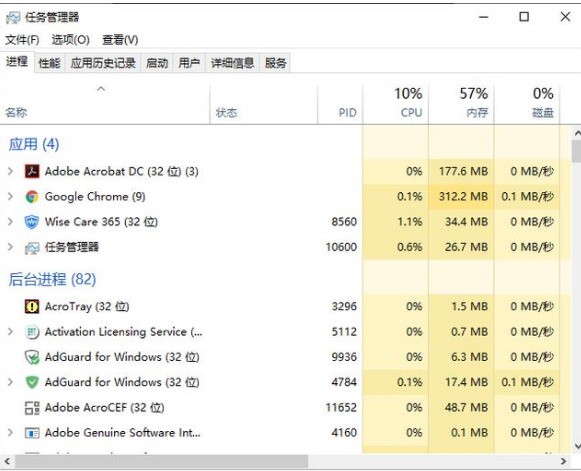Open the 详细信息 tab

pyautogui.click(x=232, y=63)
